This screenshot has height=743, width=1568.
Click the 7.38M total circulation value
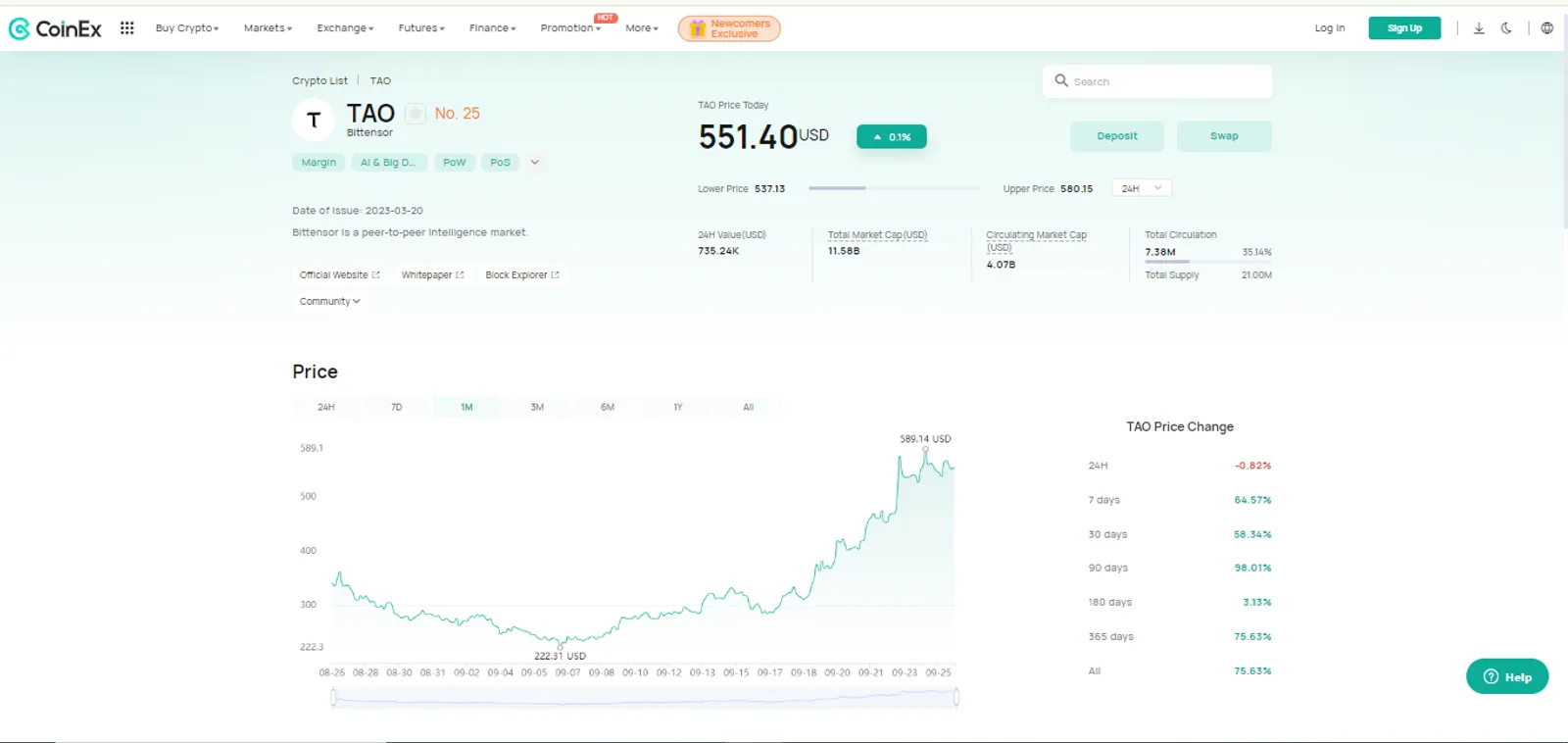click(1160, 252)
